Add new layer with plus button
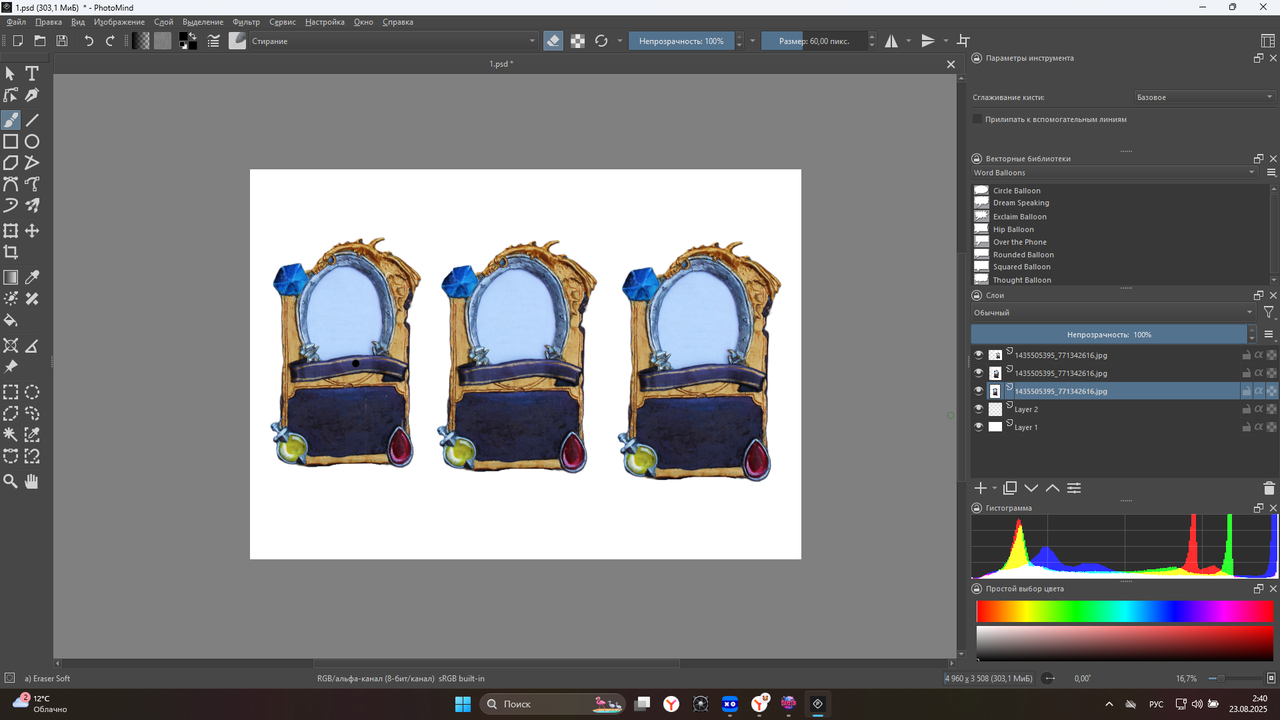The image size is (1280, 720). click(981, 488)
